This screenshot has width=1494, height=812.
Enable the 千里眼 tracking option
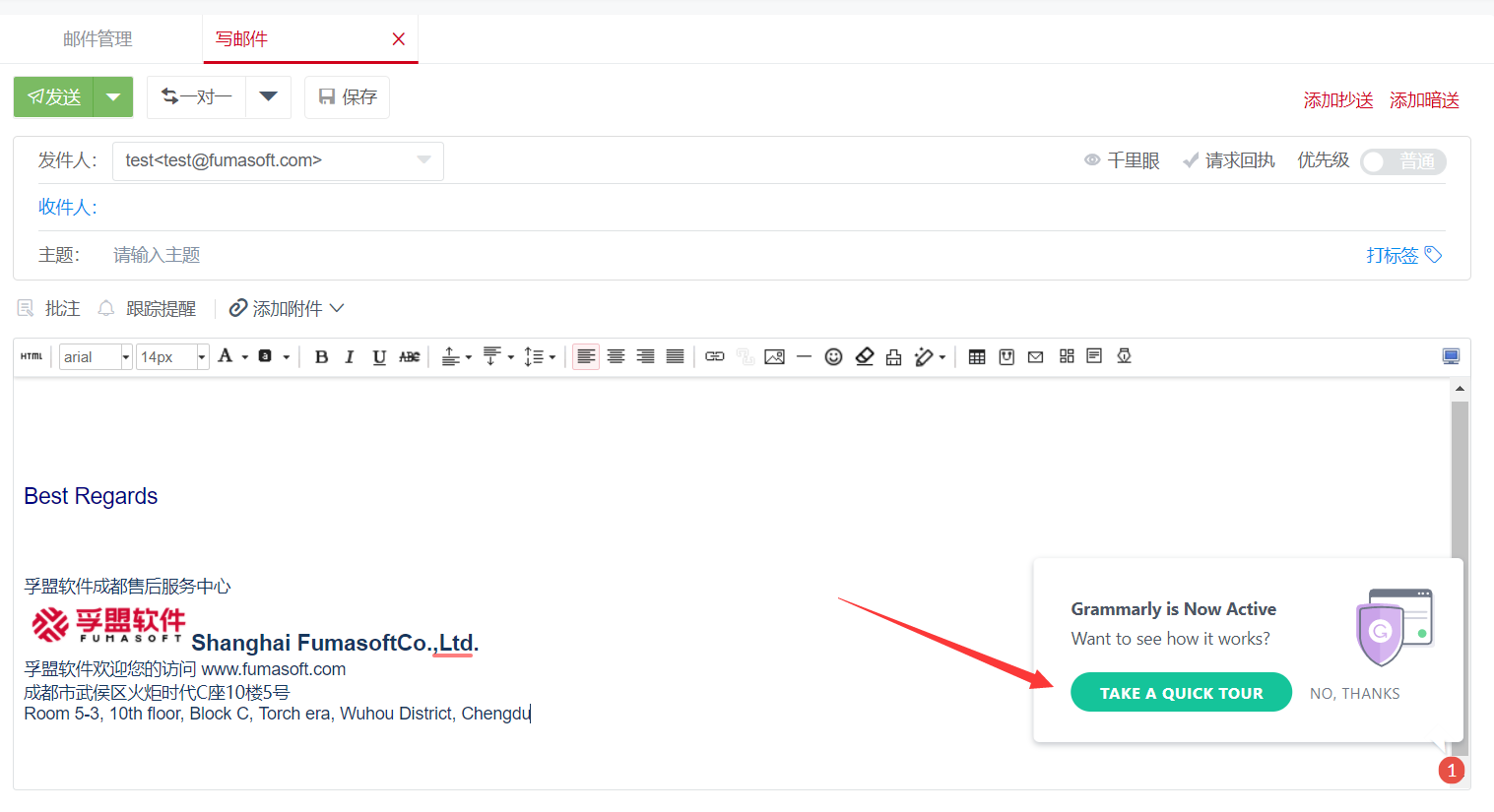pyautogui.click(x=1122, y=160)
